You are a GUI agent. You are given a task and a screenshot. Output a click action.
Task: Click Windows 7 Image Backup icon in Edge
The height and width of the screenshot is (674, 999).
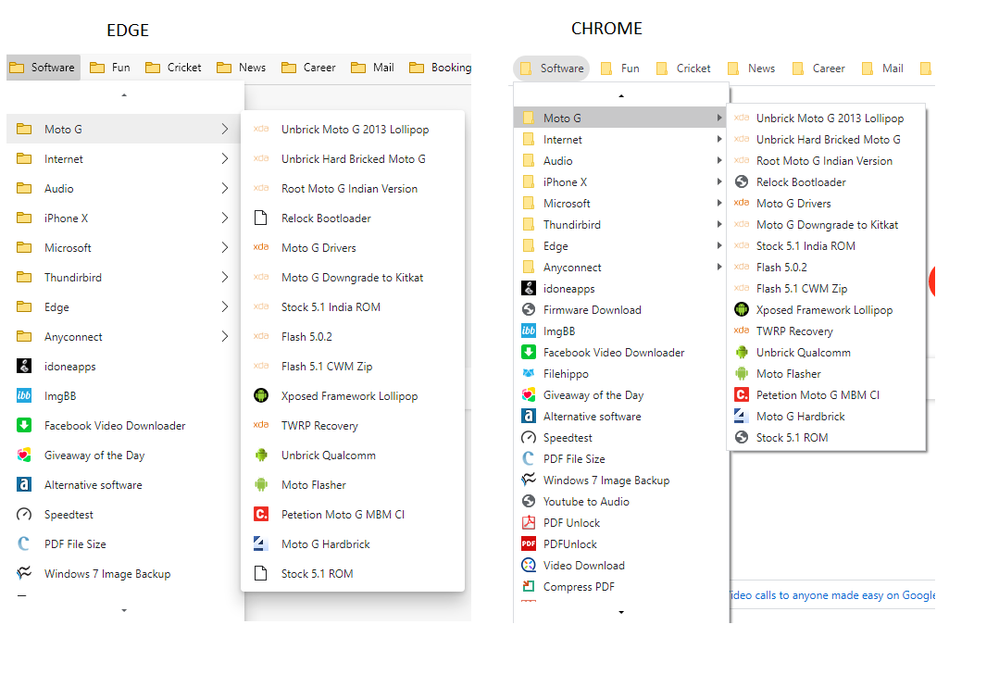(24, 573)
